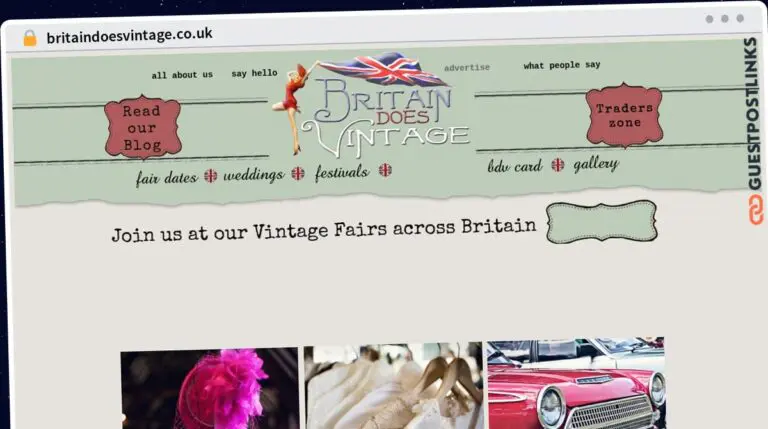This screenshot has width=768, height=429.
Task: Select the pink feather fascinator thumbnail
Action: [x=210, y=388]
